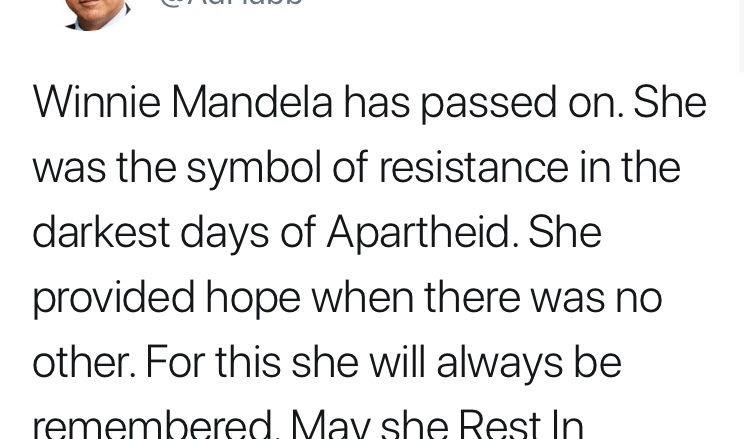Click the word "darkest" in the tweet
This screenshot has height=439, width=750.
(101, 232)
